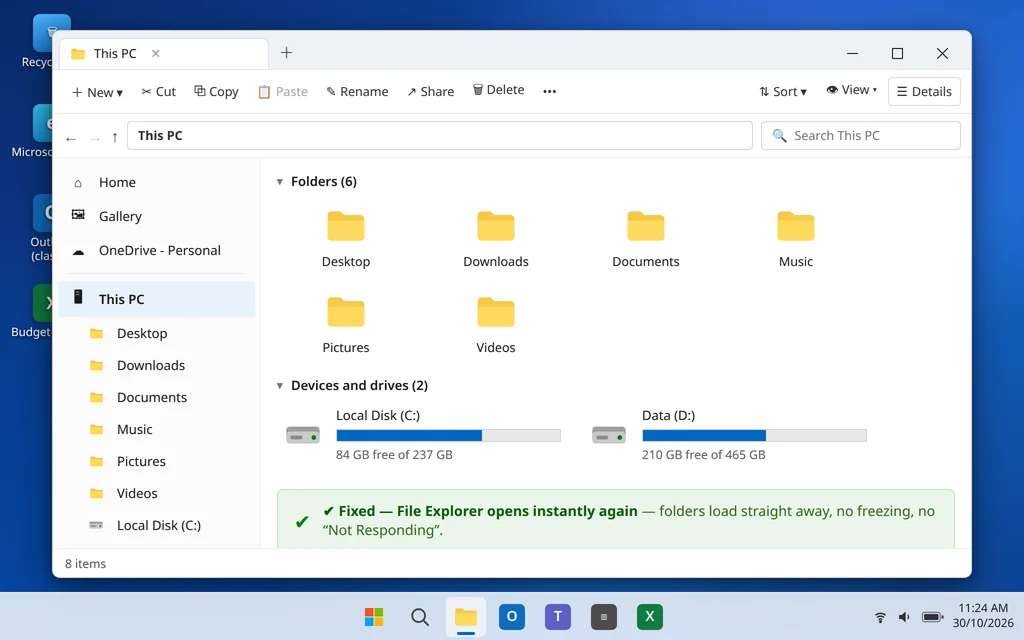
Task: Click the Data (D:) usage bar
Action: [x=754, y=436]
